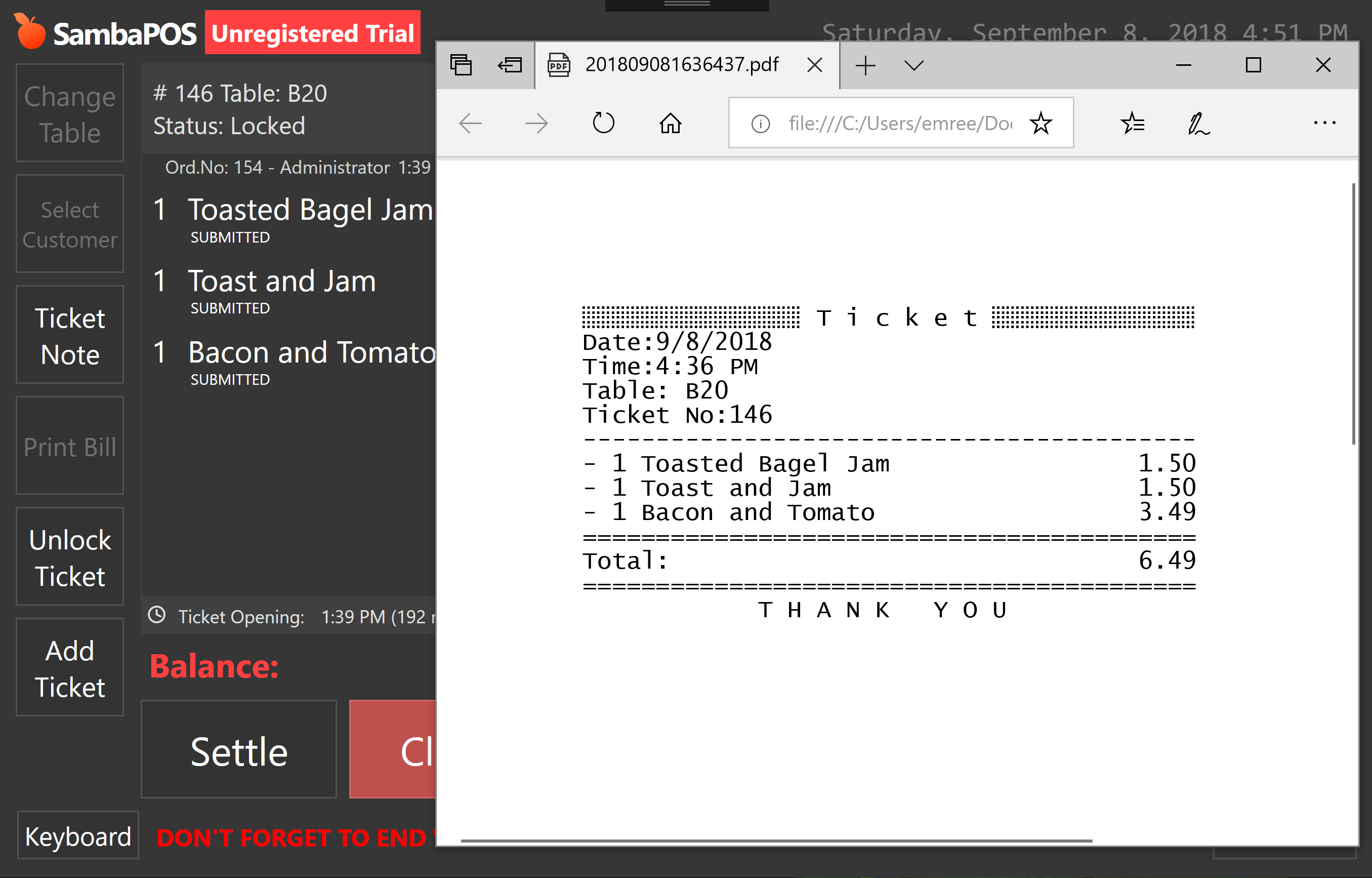Click 'Status: Locked' text
The image size is (1372, 878).
click(x=229, y=126)
